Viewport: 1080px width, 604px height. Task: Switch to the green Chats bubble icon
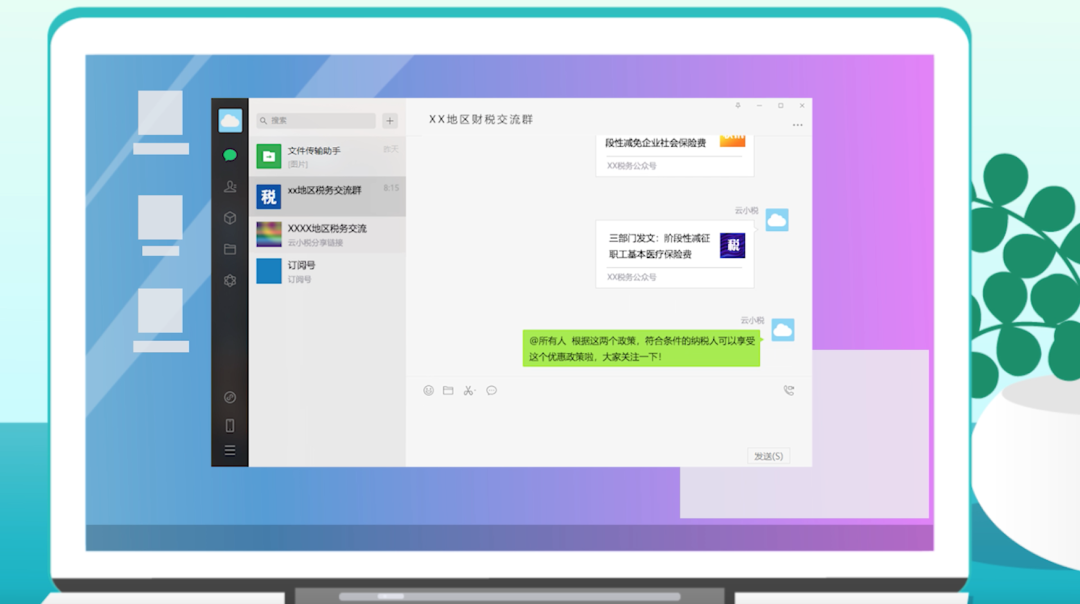coord(230,155)
